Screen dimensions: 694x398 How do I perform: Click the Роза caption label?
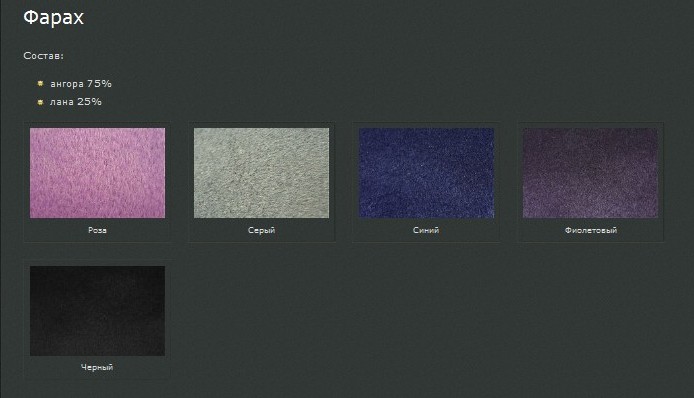click(97, 230)
